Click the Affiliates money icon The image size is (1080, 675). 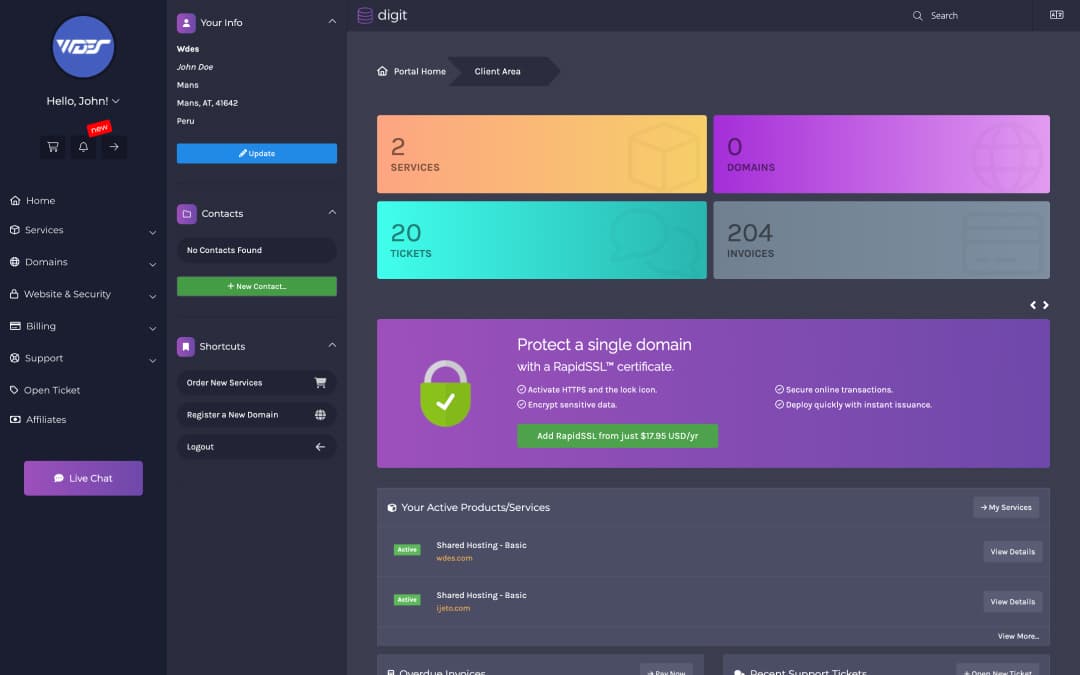[15, 419]
